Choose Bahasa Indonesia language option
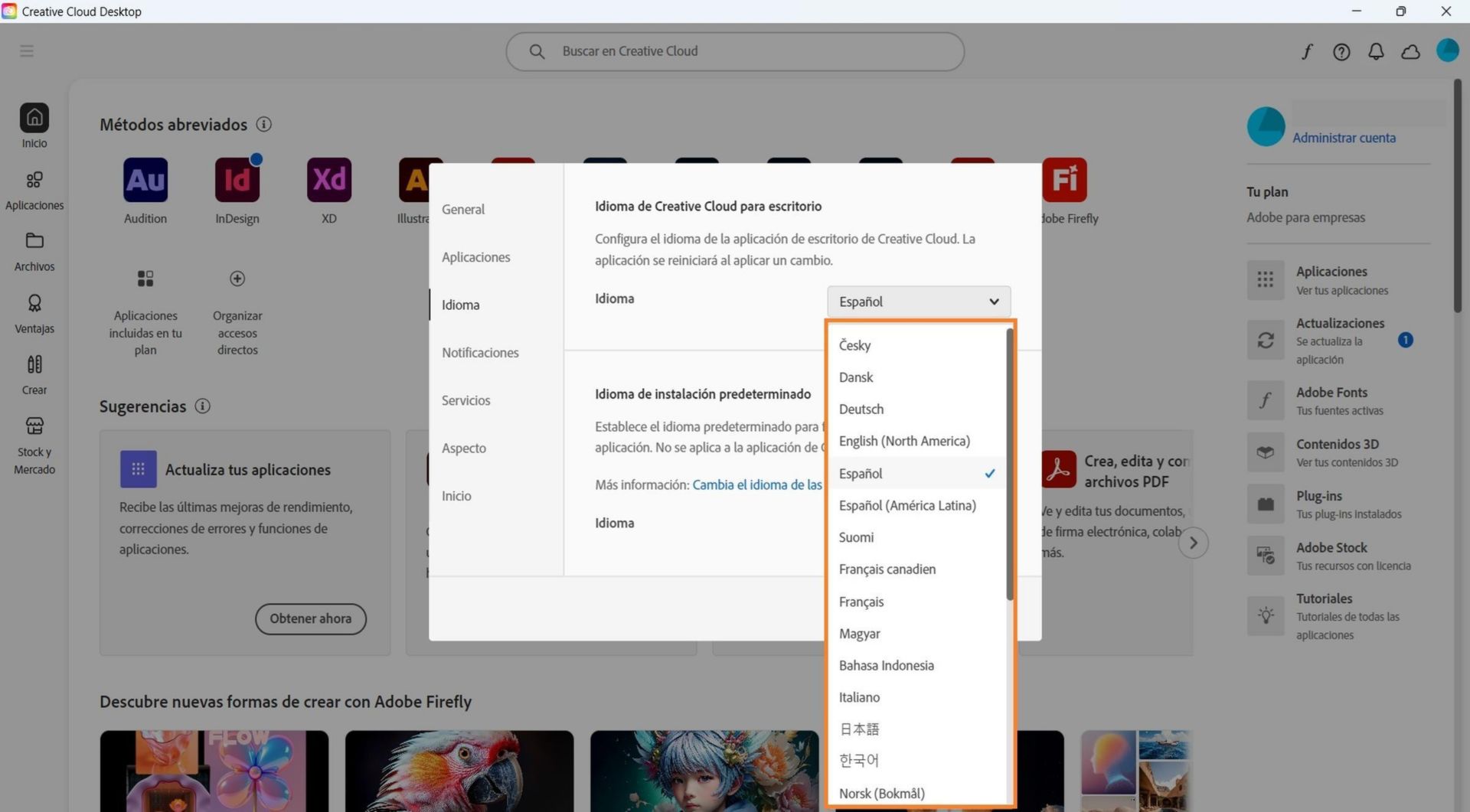 (917, 666)
